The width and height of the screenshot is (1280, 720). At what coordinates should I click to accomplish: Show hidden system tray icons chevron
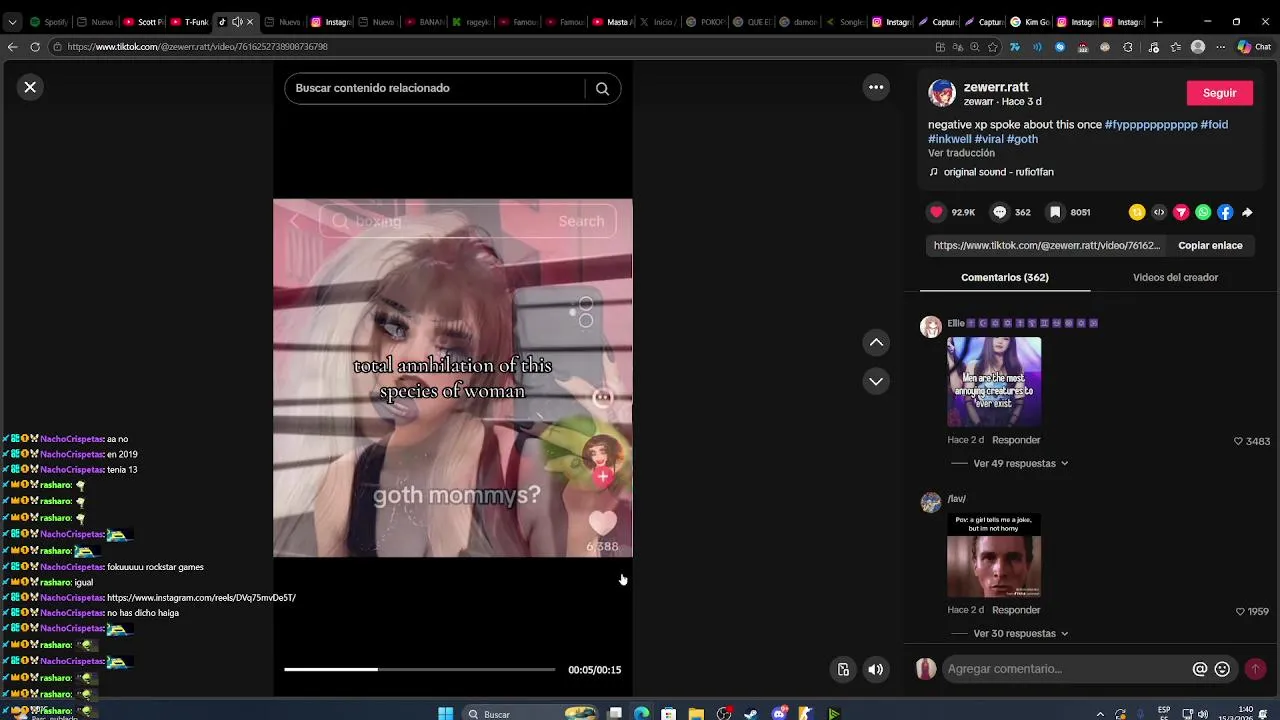tap(1101, 714)
